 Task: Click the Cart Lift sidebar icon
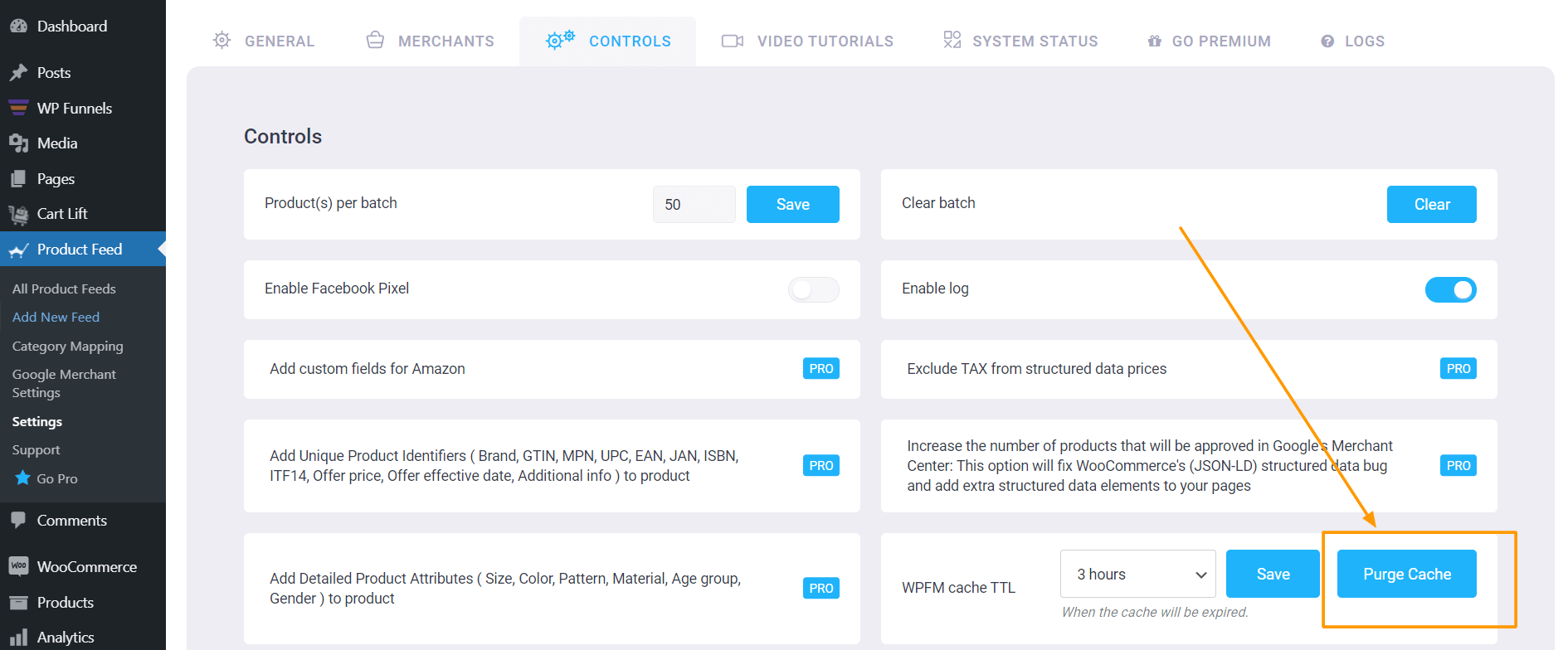18,215
